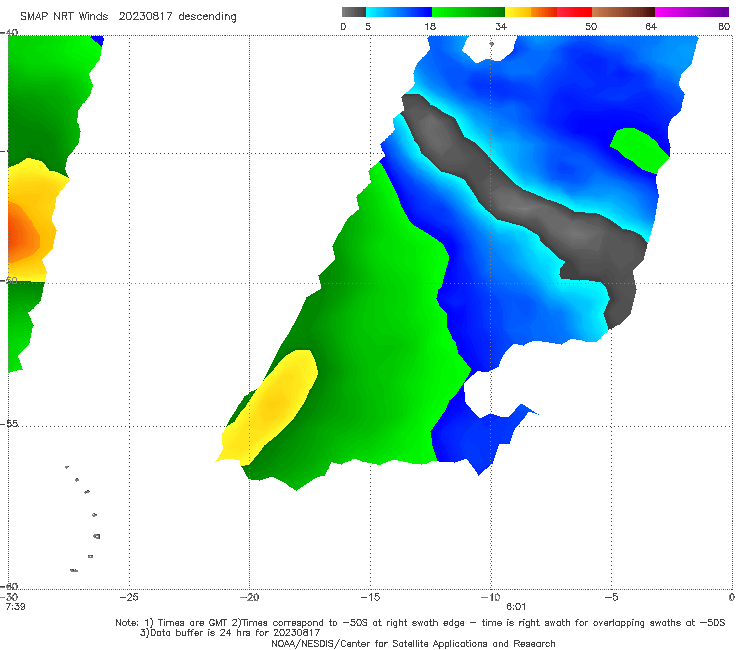The image size is (740, 650).
Task: Click the '64' label under the color bar
Action: pos(651,26)
